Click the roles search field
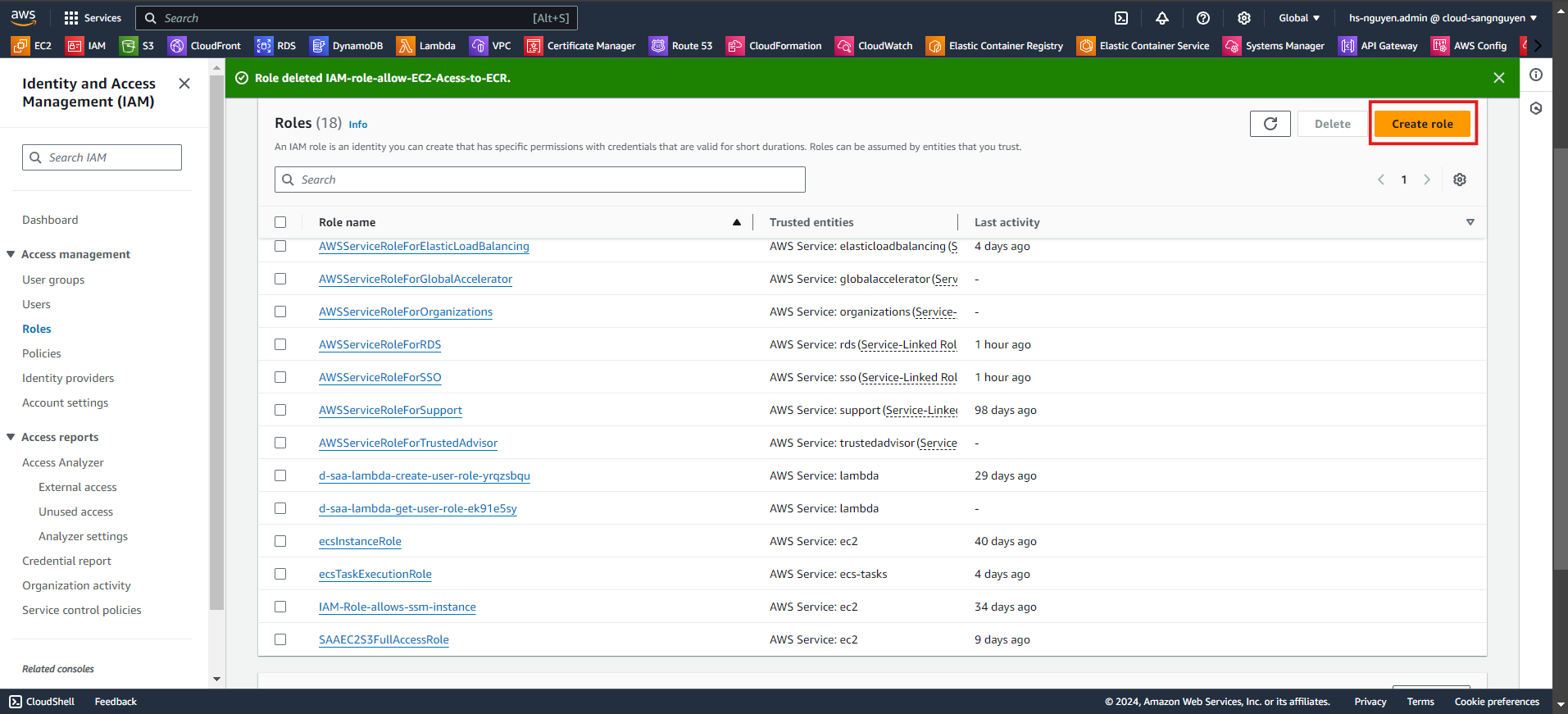 (541, 180)
